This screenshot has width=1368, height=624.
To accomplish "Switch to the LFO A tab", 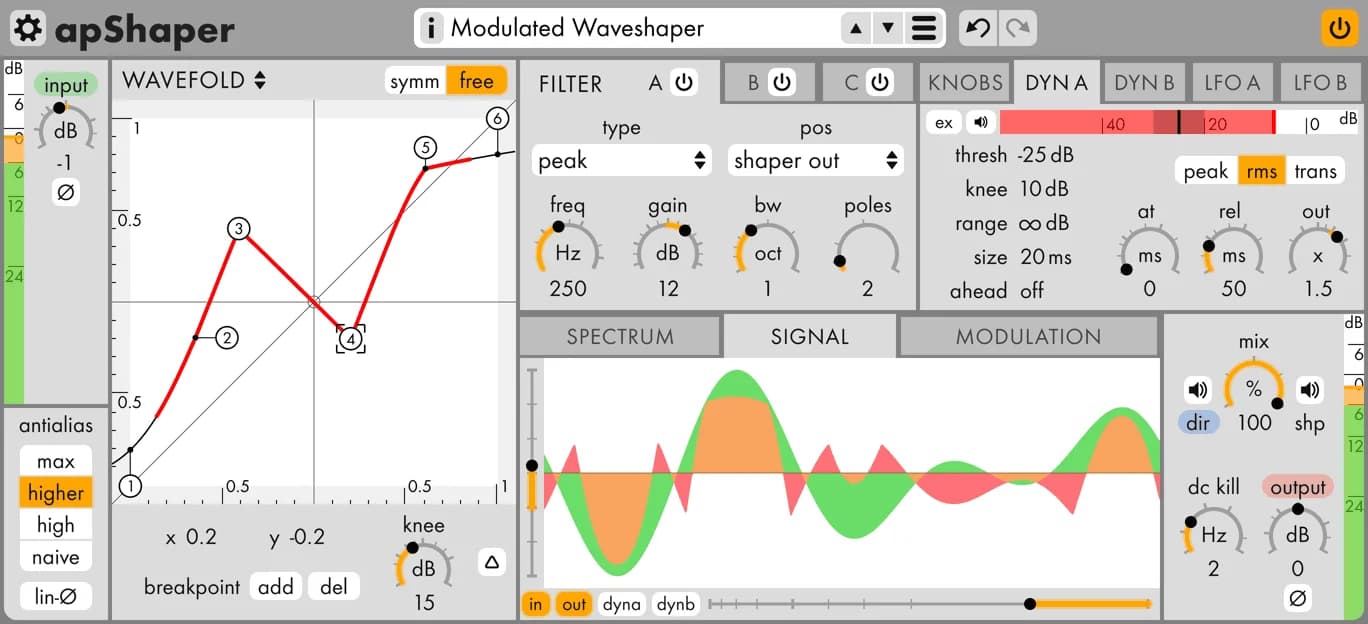I will (x=1230, y=83).
